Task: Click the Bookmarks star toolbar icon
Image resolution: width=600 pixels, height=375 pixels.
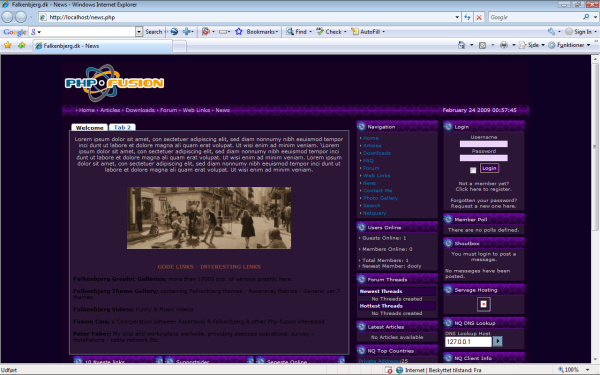Action: click(x=239, y=32)
